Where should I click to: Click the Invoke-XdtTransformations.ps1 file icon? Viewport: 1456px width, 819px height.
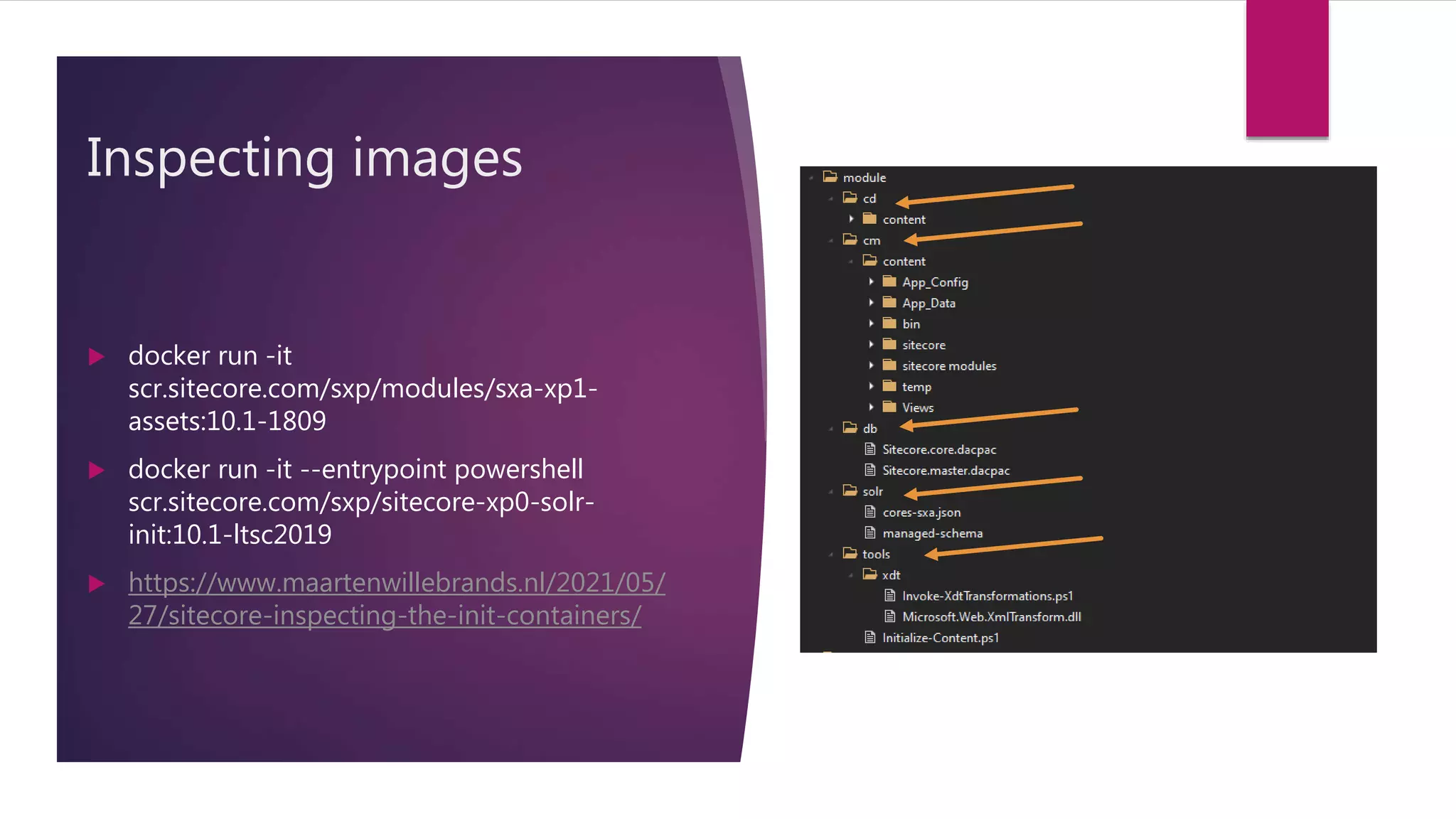(x=889, y=595)
